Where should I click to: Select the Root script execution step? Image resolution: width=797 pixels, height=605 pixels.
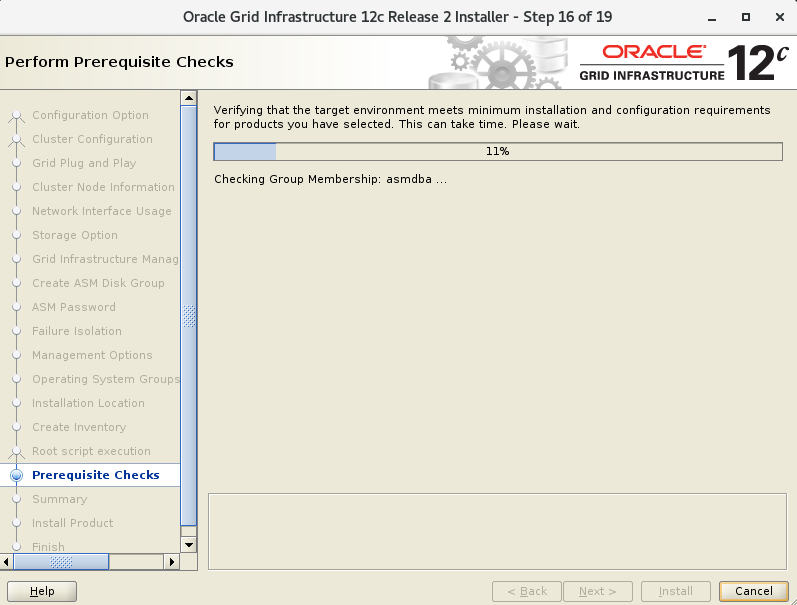tap(91, 451)
